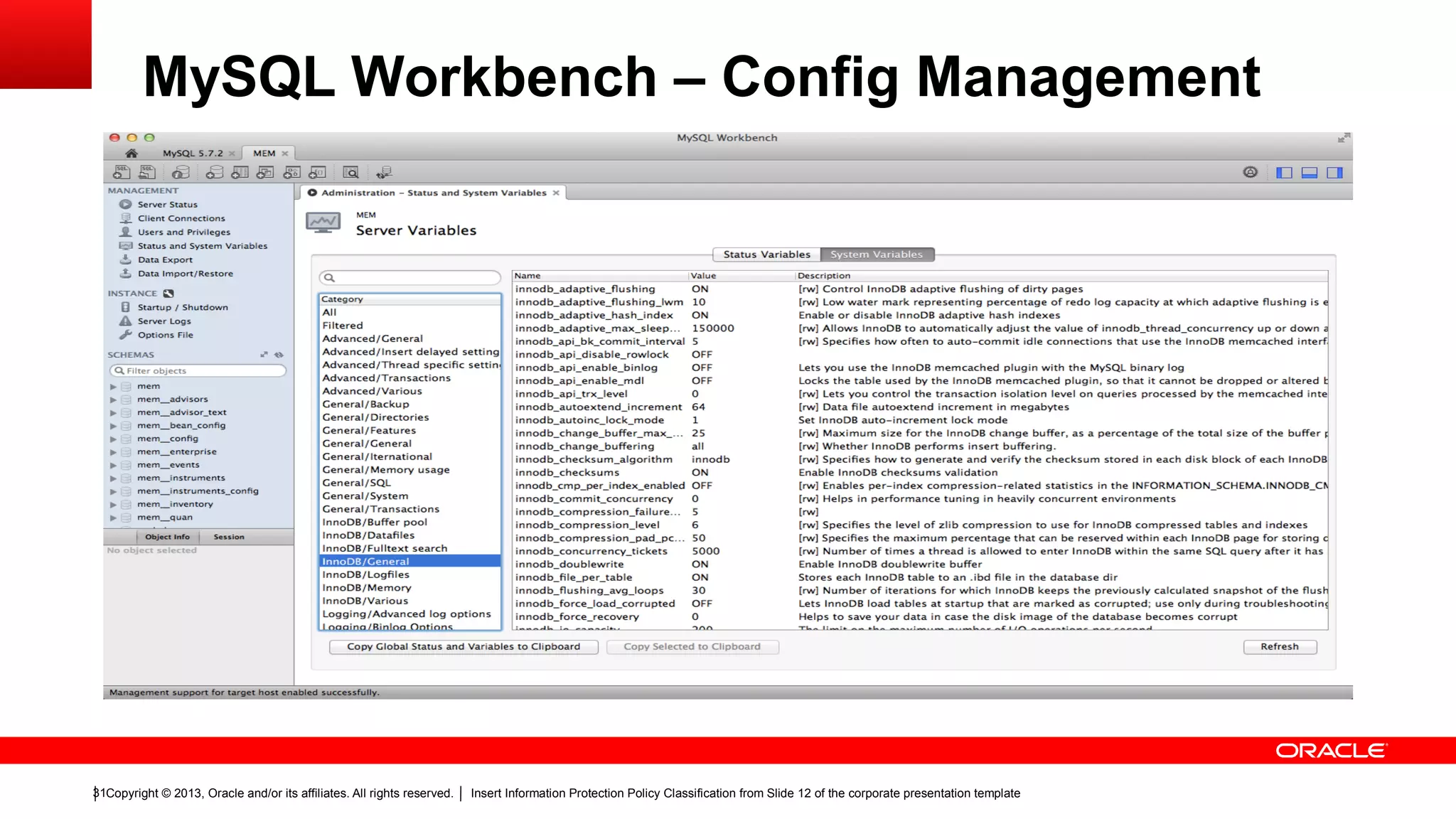The width and height of the screenshot is (1456, 819).
Task: Expand the mem__instruments schema
Action: click(113, 478)
